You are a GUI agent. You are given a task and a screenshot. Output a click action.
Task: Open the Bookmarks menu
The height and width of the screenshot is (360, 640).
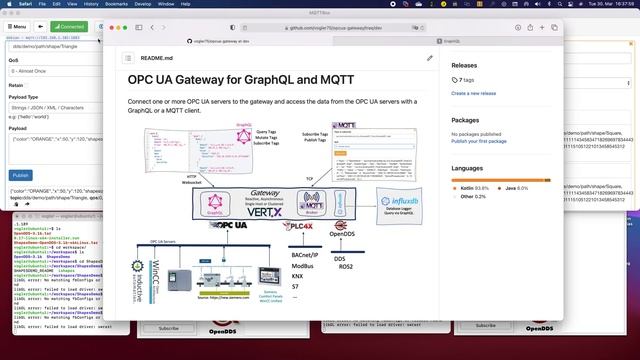tap(116, 4)
